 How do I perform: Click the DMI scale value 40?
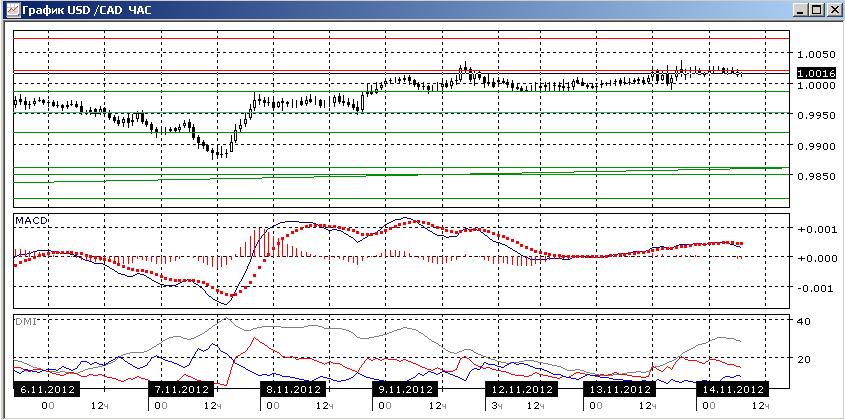[x=804, y=321]
